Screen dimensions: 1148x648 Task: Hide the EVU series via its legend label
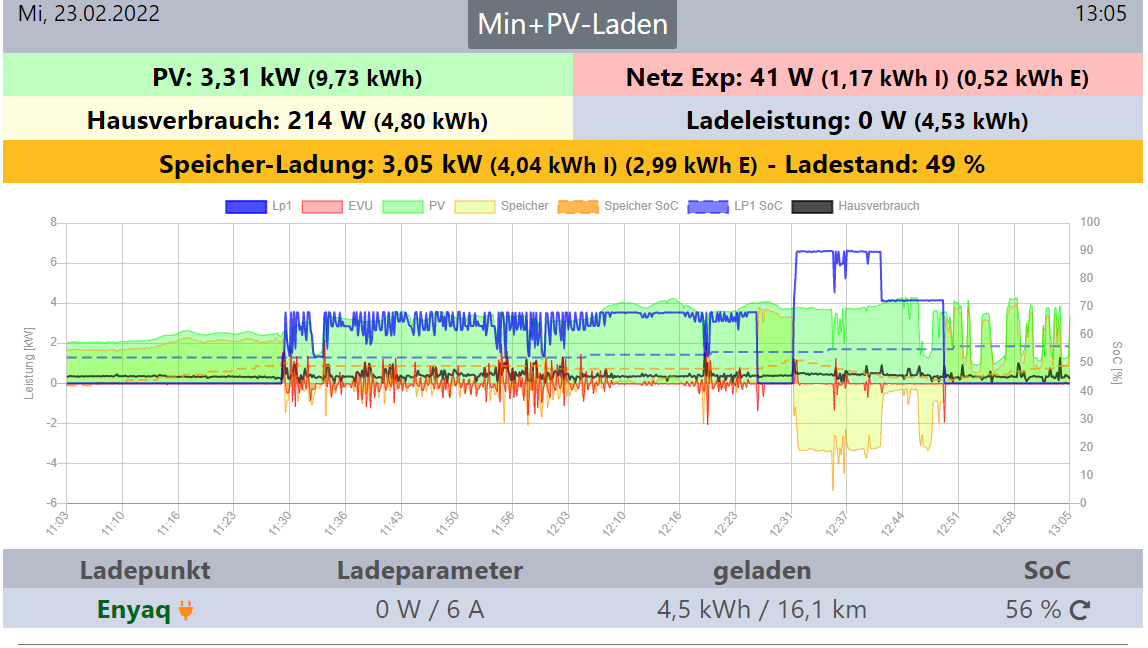pyautogui.click(x=360, y=206)
